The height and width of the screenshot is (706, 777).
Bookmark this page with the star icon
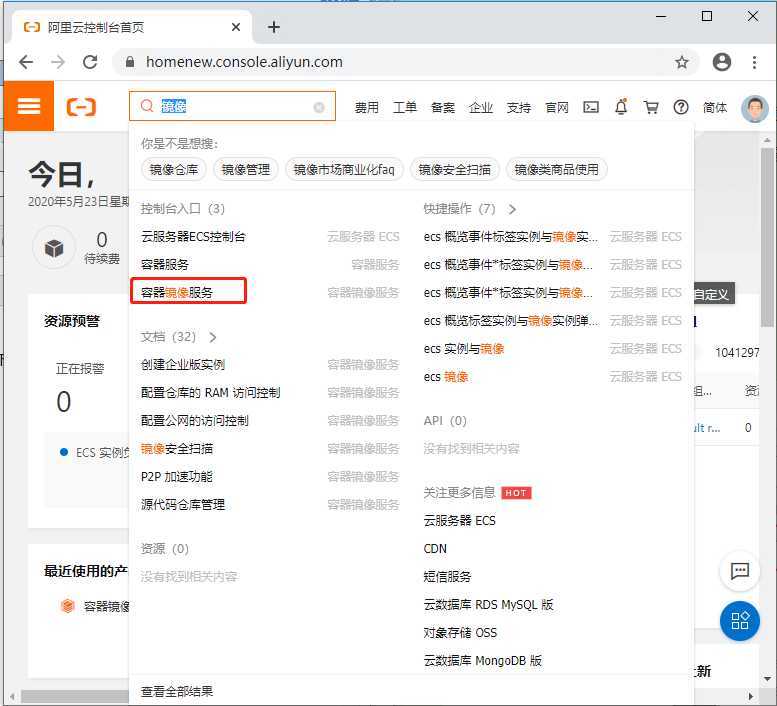pyautogui.click(x=682, y=62)
